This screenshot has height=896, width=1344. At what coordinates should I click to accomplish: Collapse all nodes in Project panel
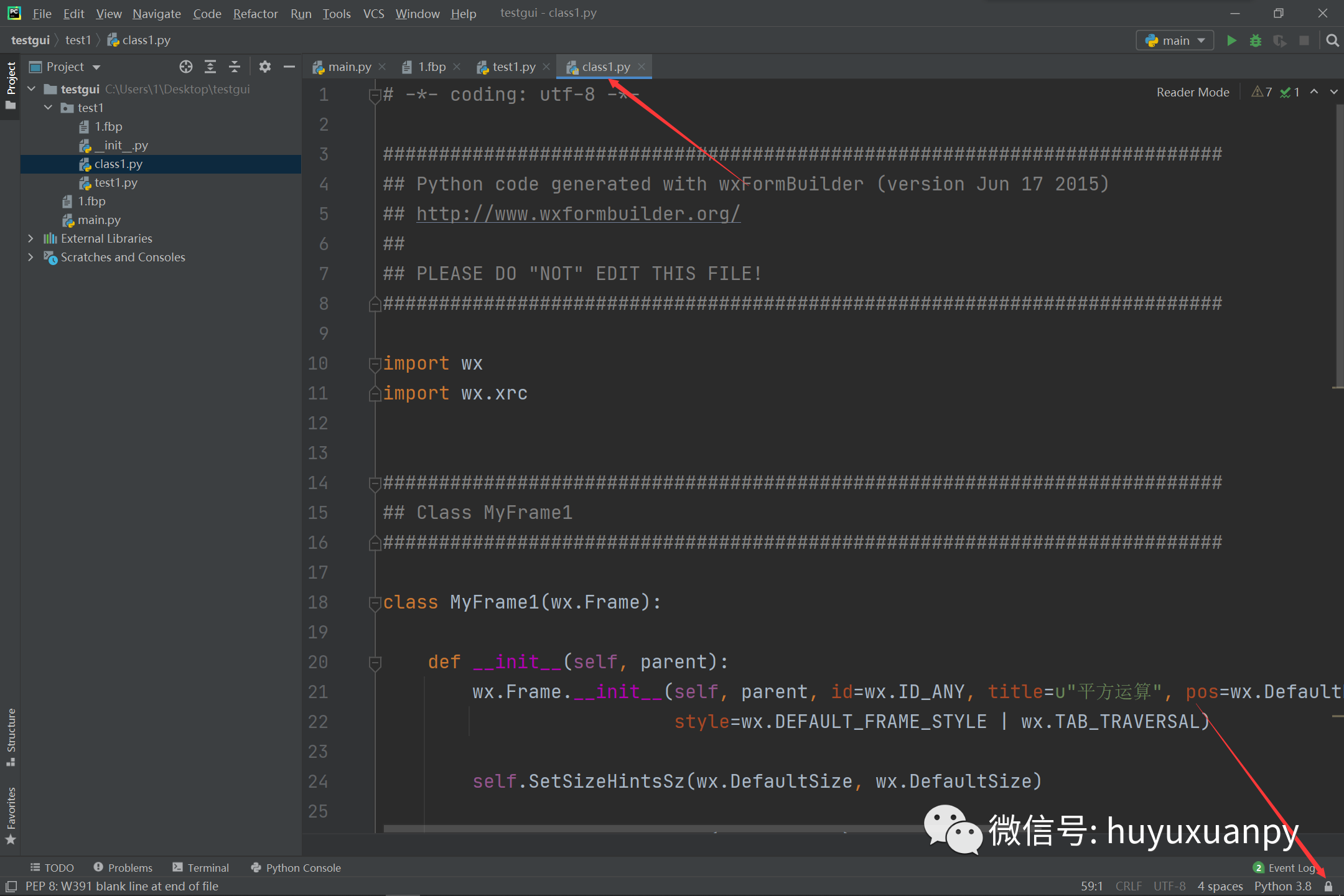click(235, 67)
